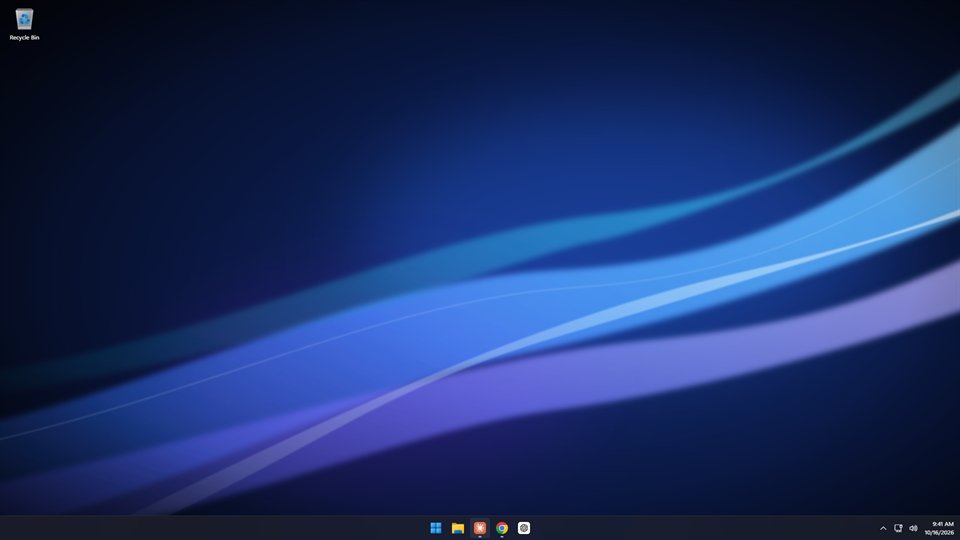Open the ChatGPT app on taskbar

pos(524,528)
